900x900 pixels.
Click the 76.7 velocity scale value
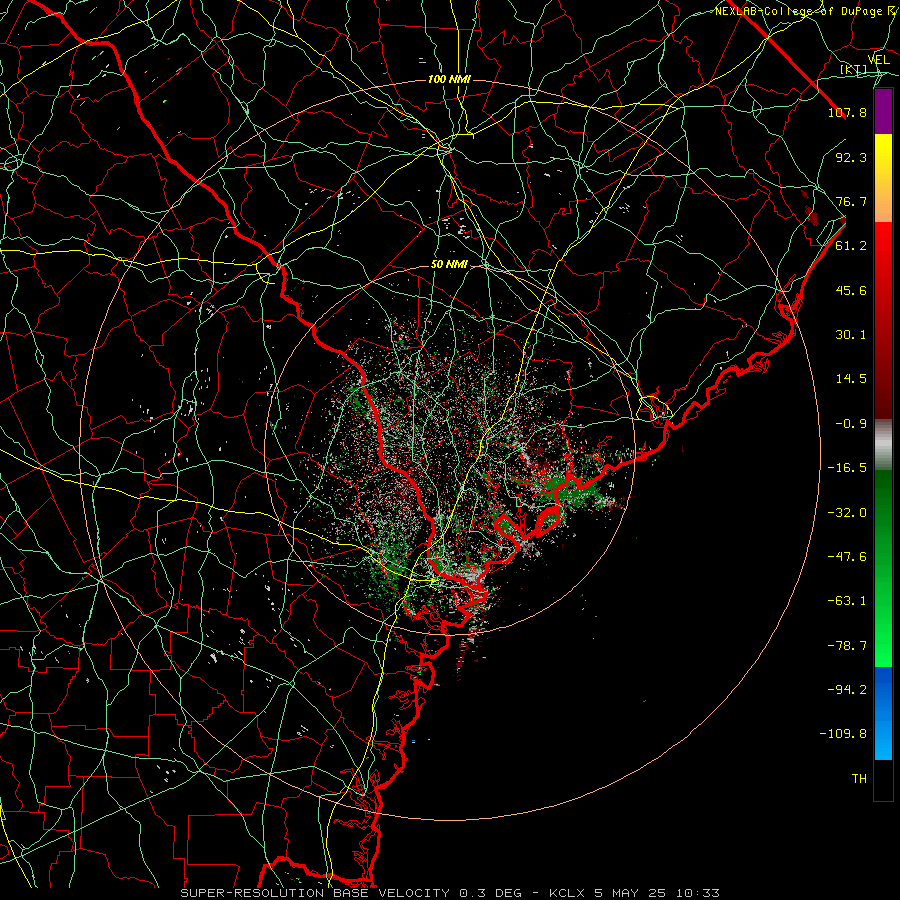coord(851,201)
